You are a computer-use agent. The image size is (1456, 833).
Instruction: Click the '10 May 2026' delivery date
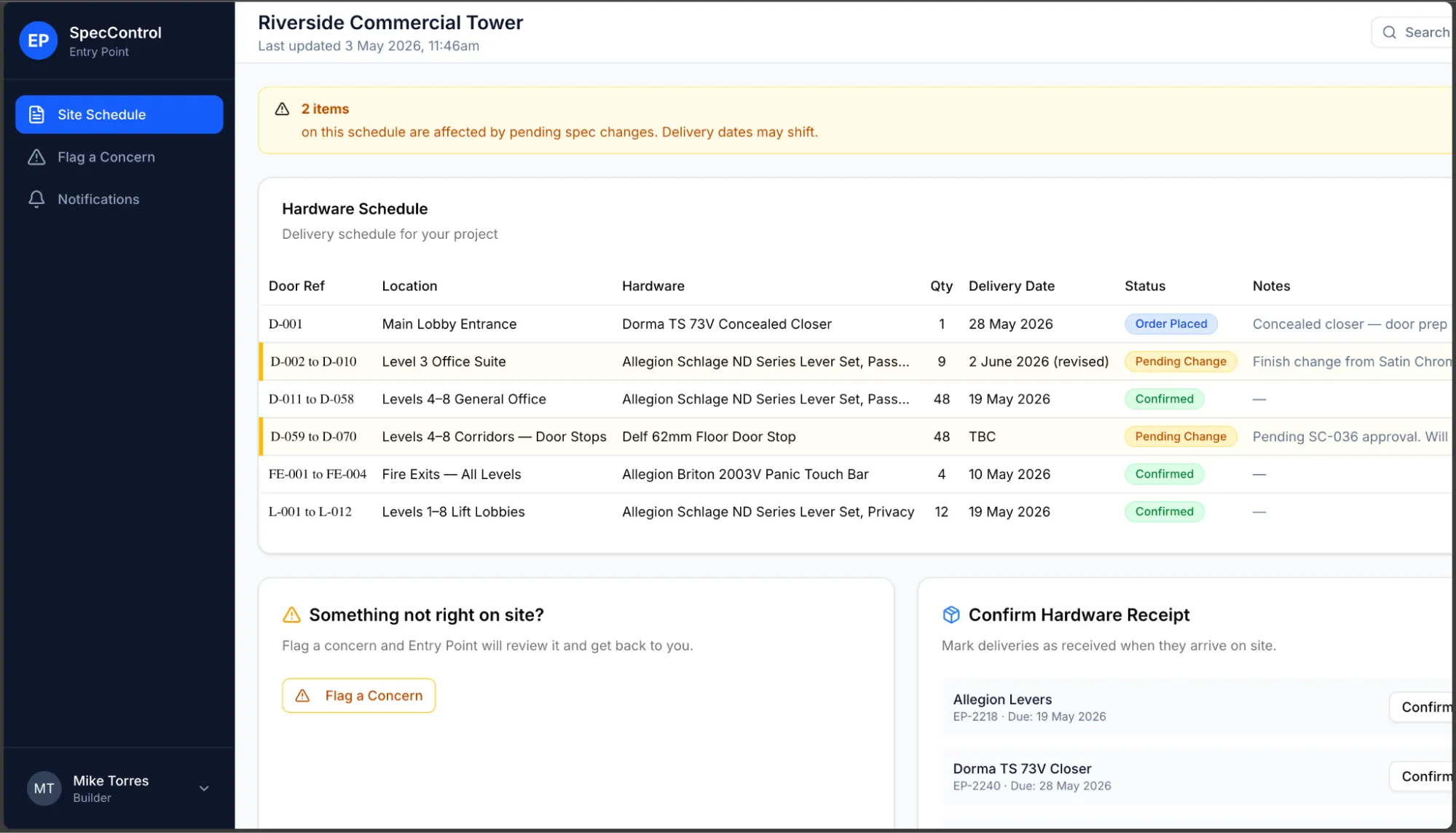[x=1010, y=474]
